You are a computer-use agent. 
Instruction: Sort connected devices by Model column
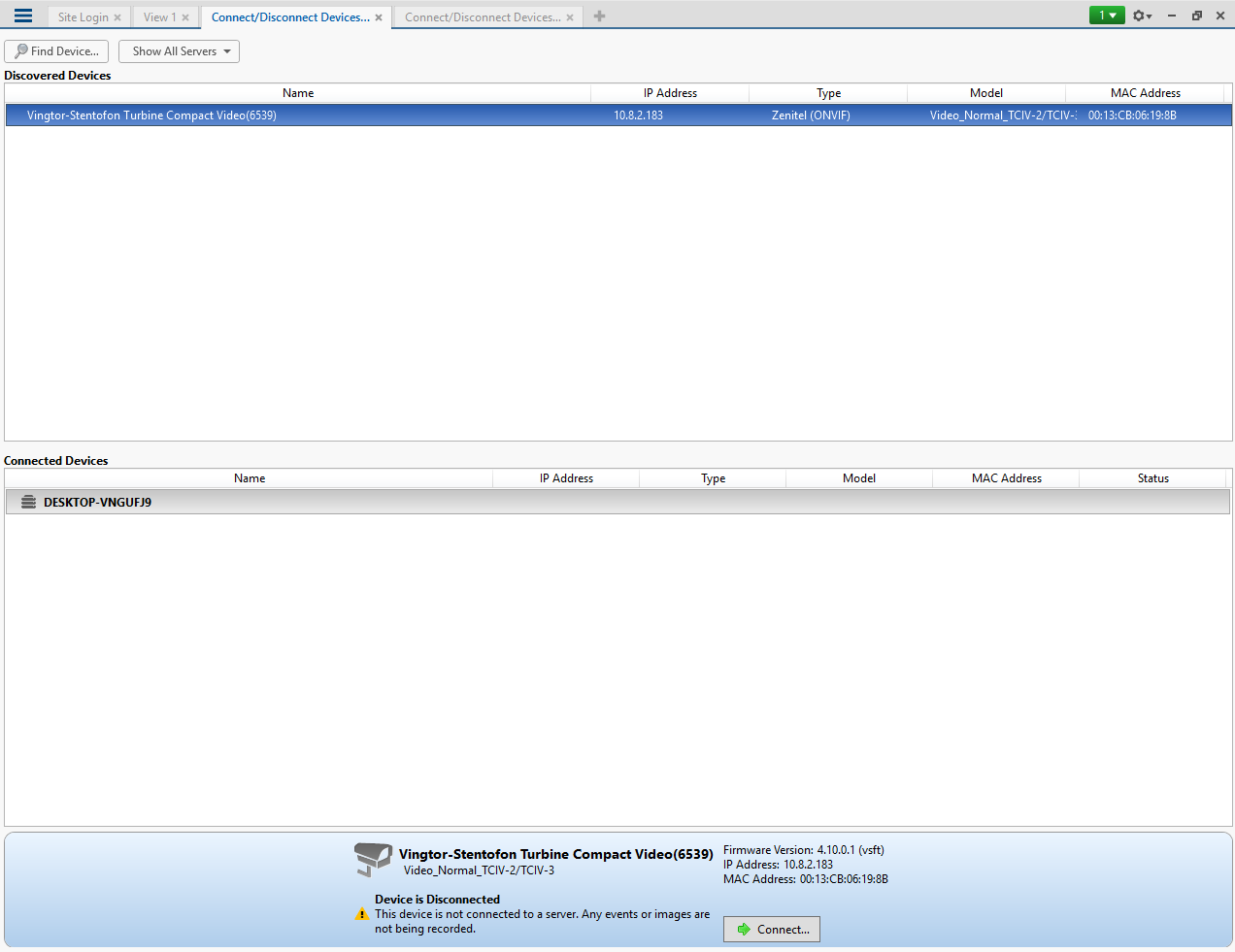coord(859,478)
